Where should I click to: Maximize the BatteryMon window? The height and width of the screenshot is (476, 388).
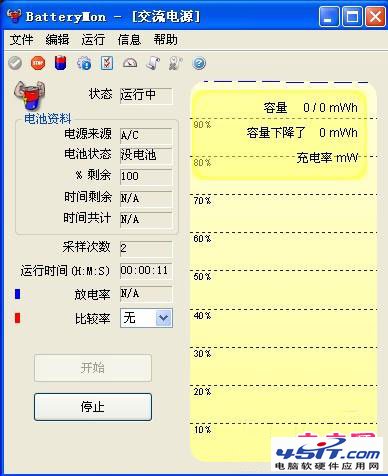(352, 17)
